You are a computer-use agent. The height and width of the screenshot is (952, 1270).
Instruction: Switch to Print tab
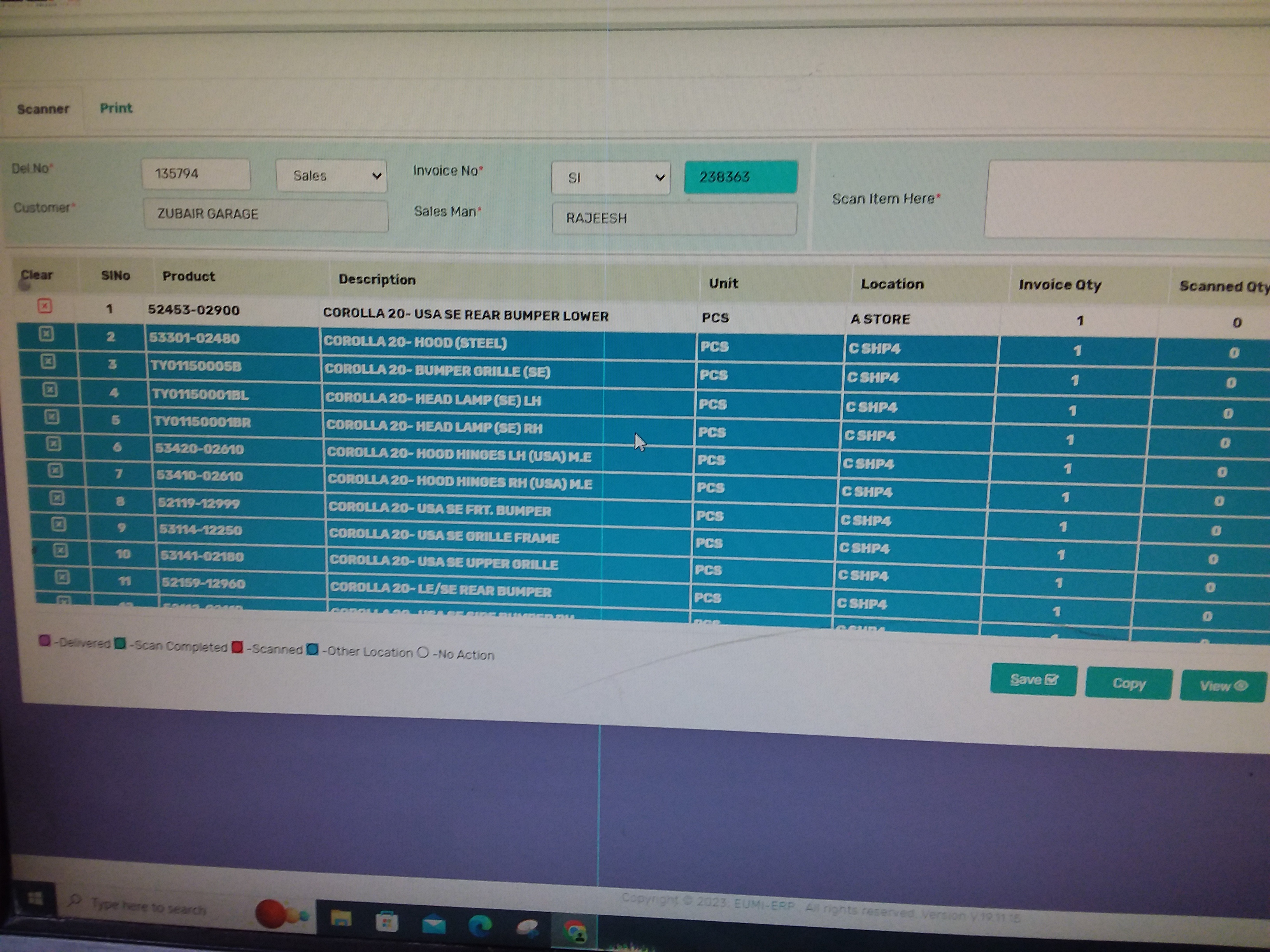click(x=116, y=108)
